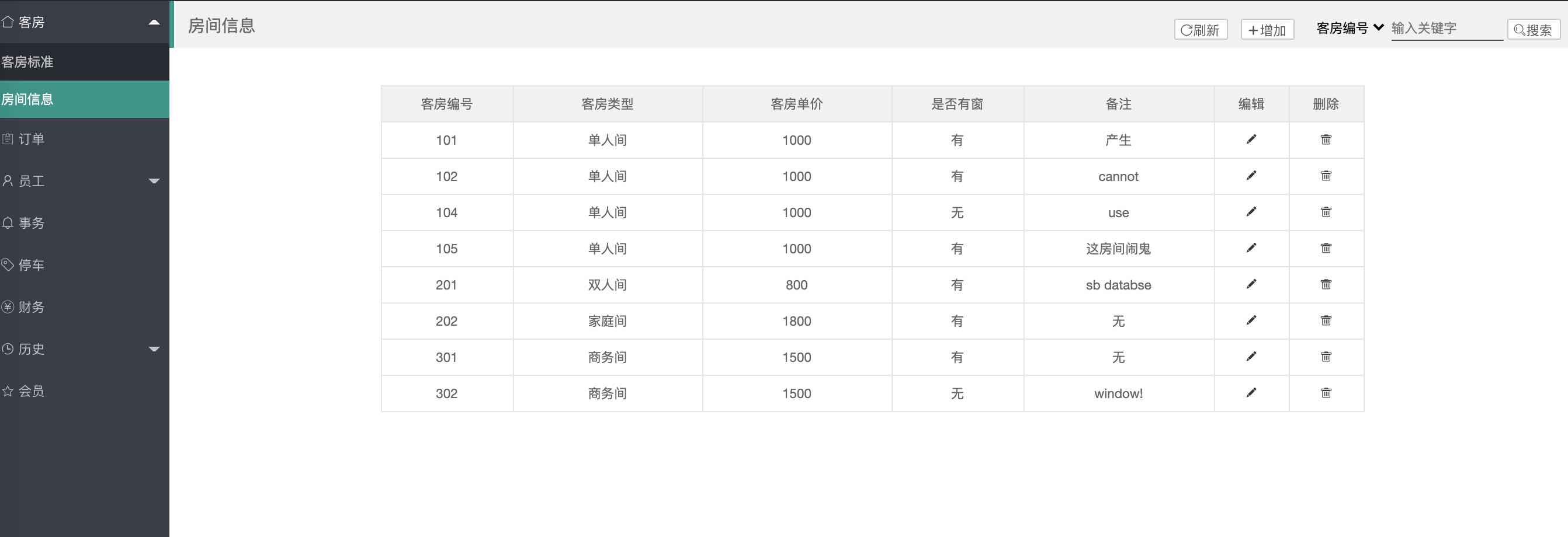Select the 'window!' remark cell
Screen dimensions: 1568x537
1119,393
